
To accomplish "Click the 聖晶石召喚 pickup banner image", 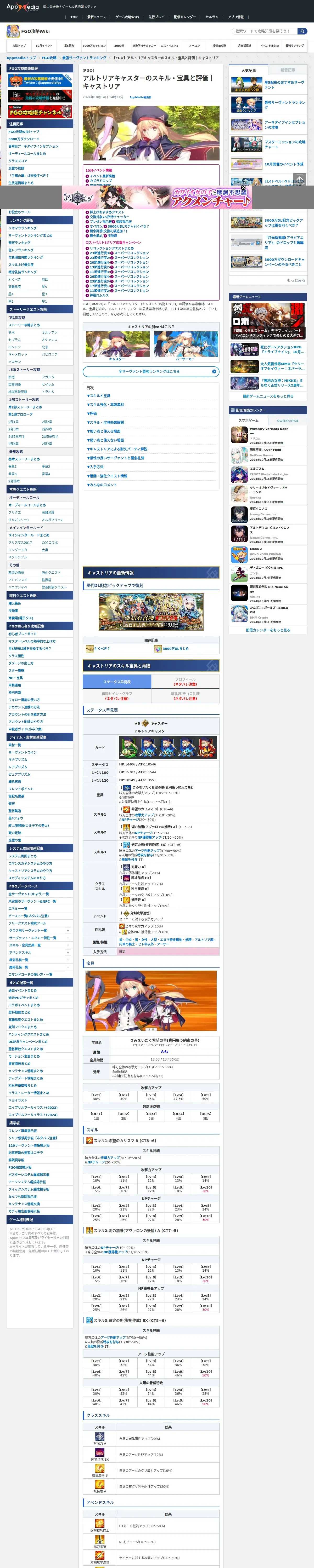I will coord(151,612).
